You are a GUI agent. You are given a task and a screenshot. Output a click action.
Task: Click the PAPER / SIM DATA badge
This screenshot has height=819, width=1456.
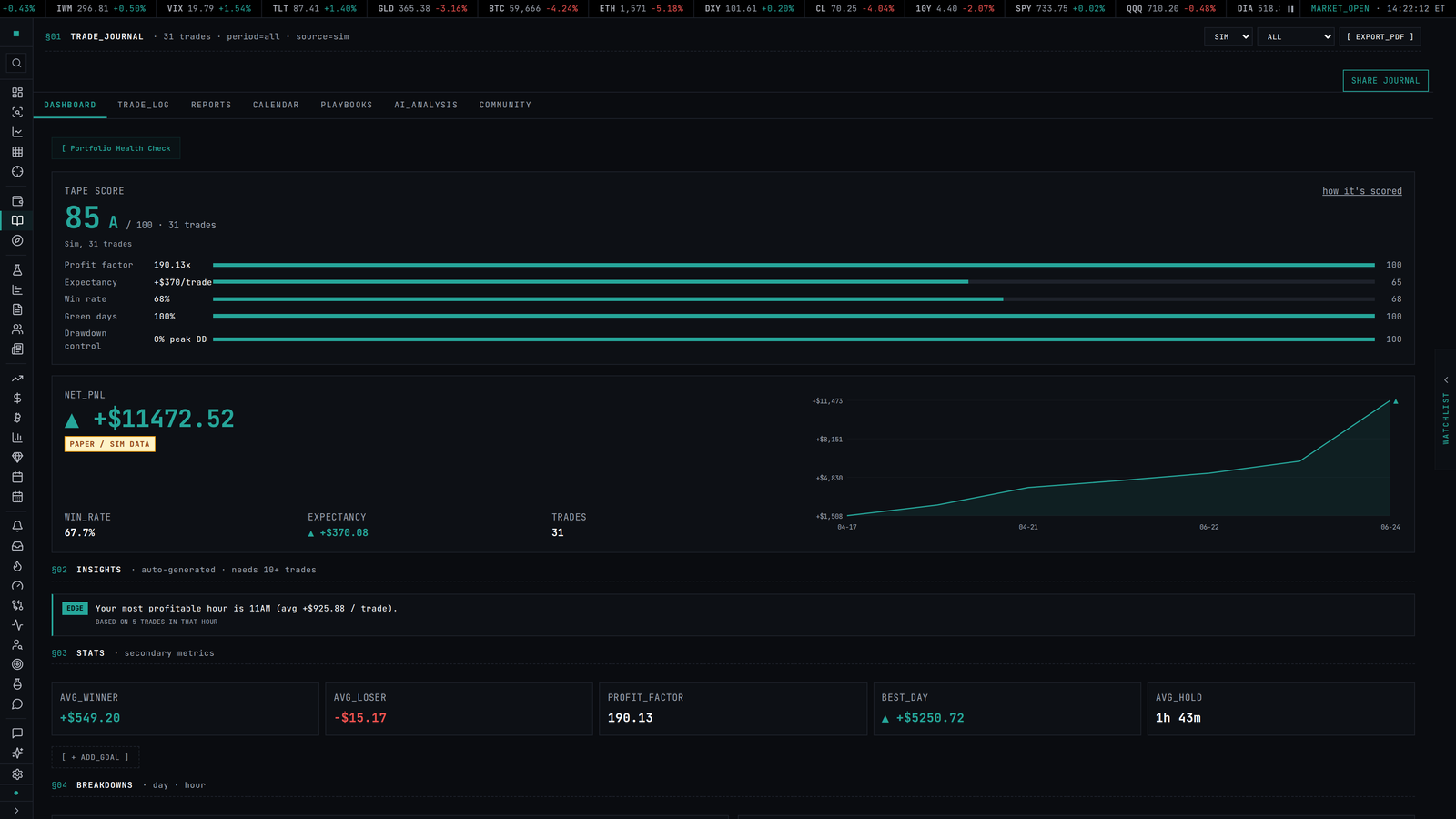click(x=110, y=444)
